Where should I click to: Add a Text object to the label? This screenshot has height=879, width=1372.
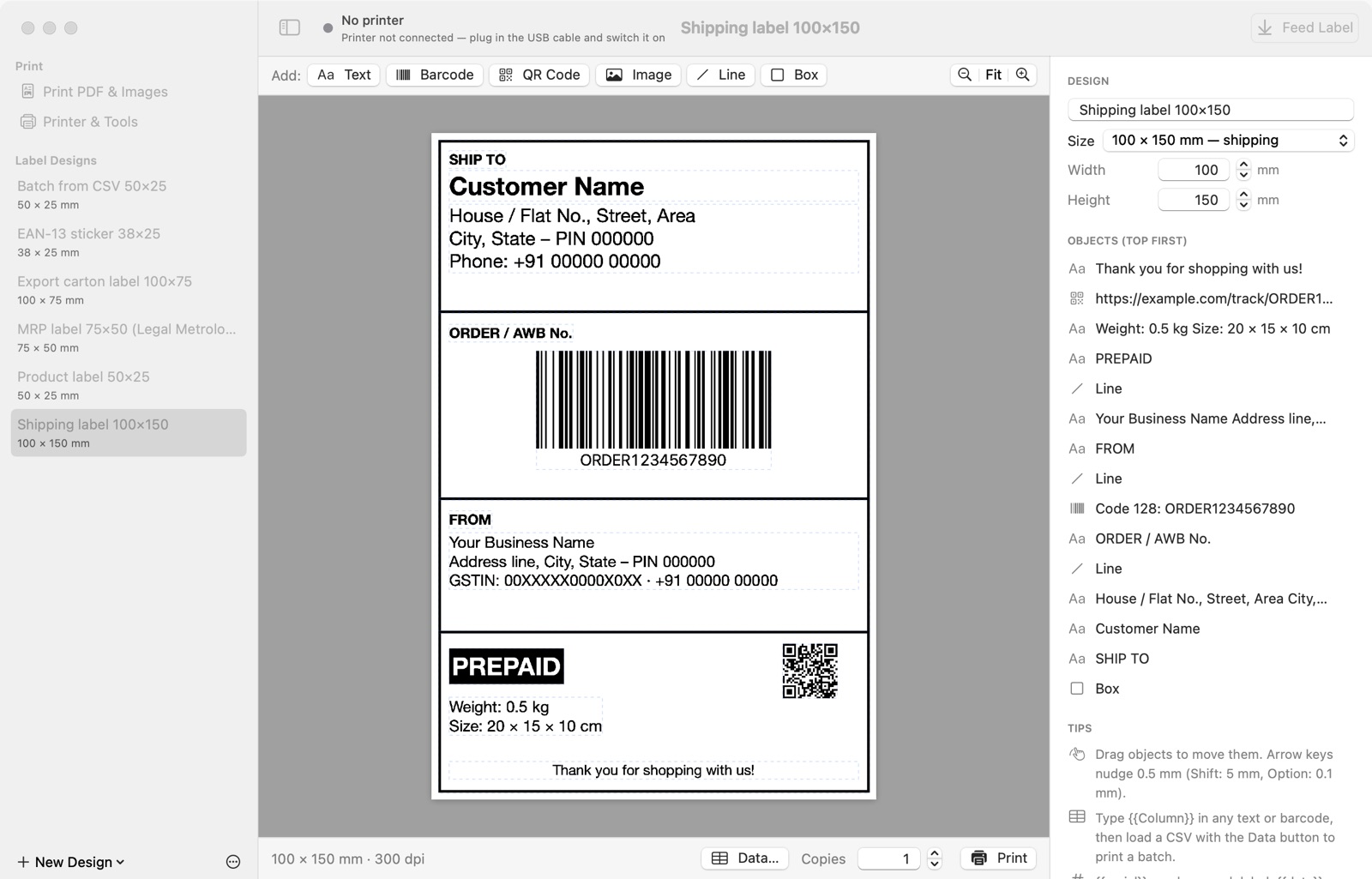(344, 75)
